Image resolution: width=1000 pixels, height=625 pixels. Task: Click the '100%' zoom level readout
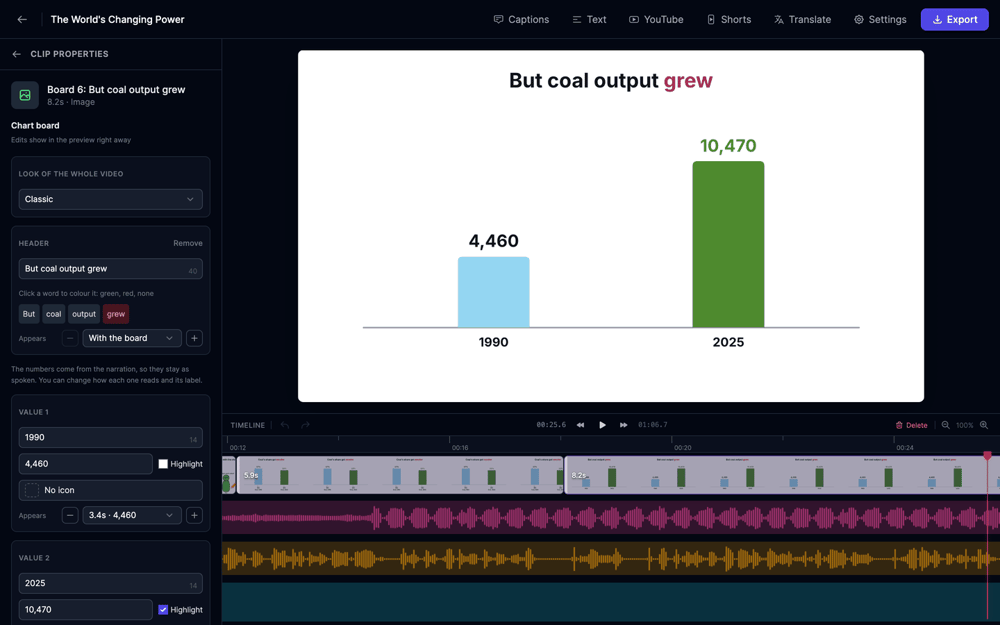[x=964, y=425]
